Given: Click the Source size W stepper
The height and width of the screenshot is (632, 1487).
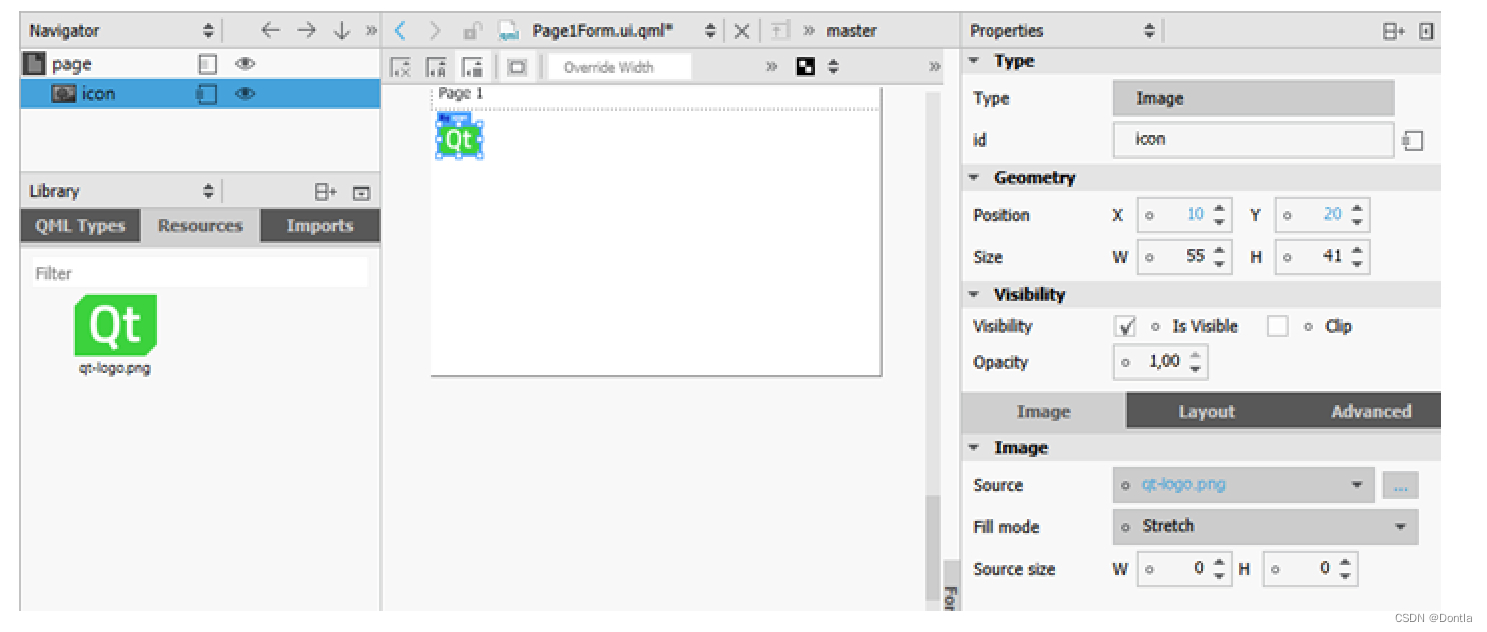Looking at the screenshot, I should point(1220,569).
